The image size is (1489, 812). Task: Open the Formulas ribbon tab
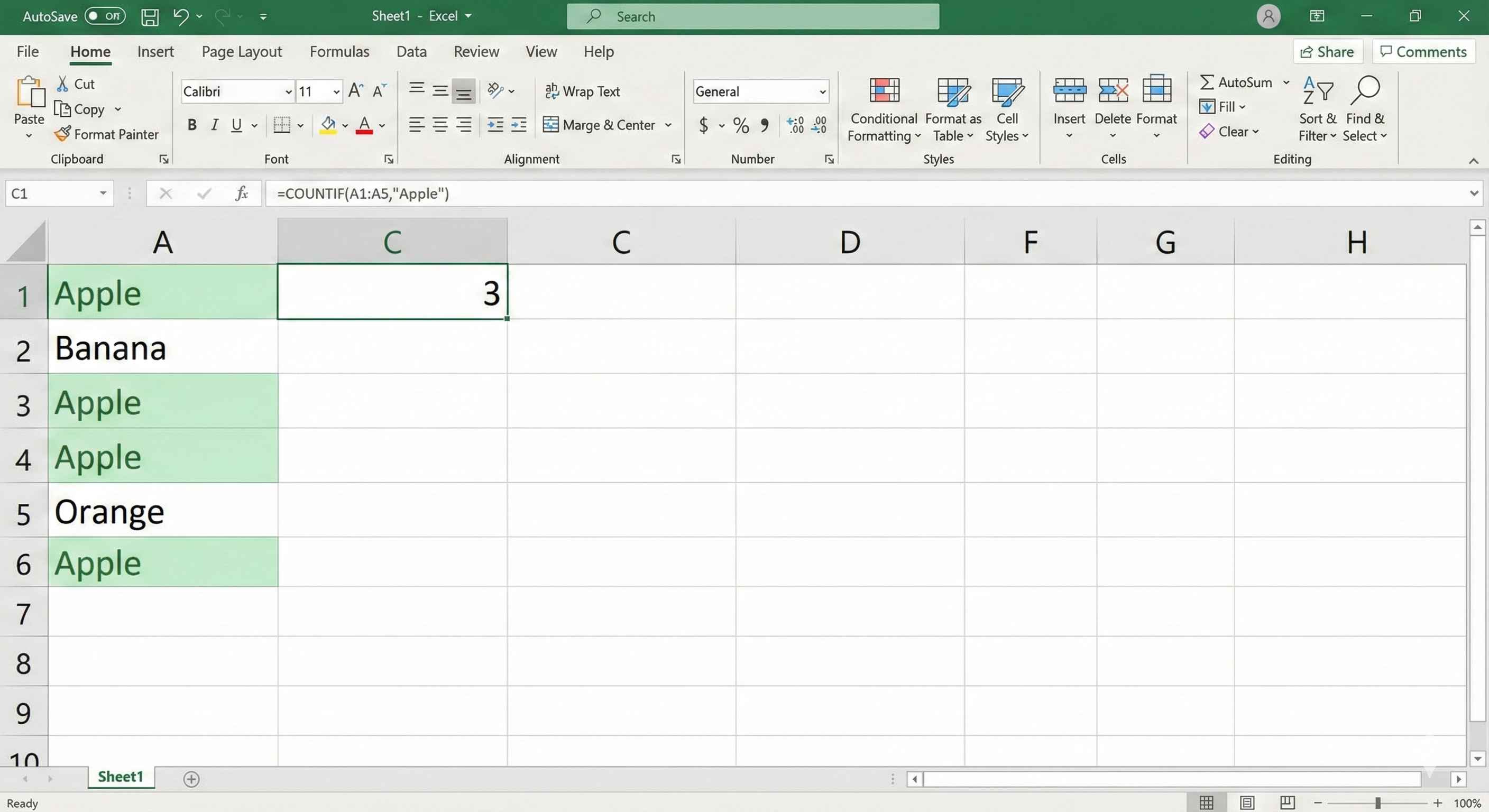click(x=339, y=51)
